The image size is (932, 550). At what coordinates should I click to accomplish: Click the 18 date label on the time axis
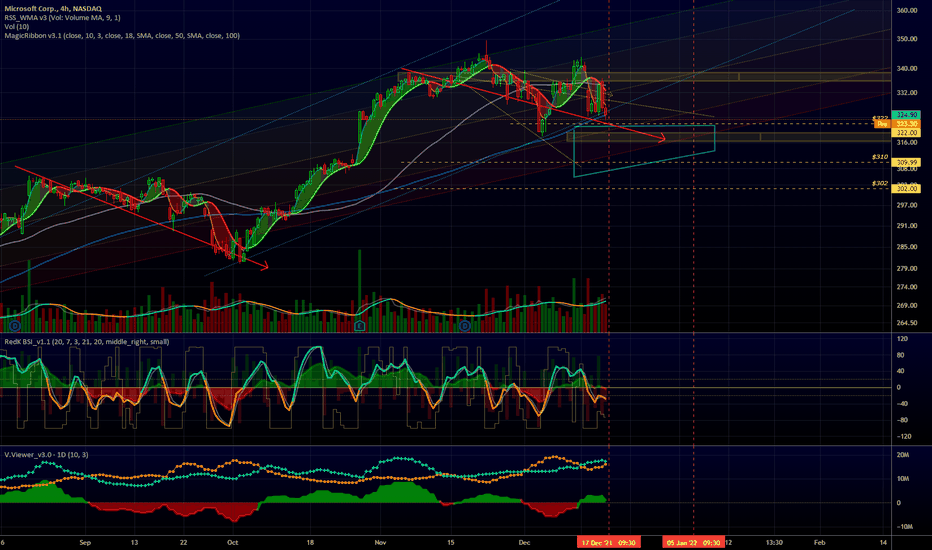point(310,542)
